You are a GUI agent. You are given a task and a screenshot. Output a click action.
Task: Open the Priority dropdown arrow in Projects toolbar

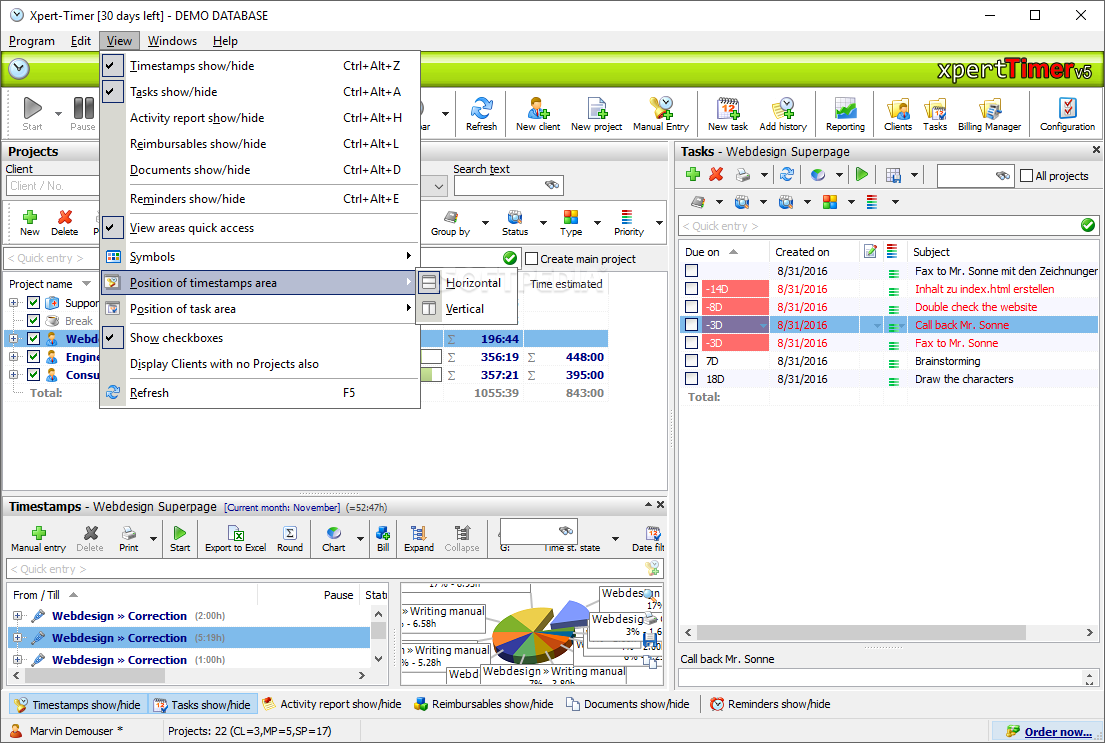pos(659,223)
